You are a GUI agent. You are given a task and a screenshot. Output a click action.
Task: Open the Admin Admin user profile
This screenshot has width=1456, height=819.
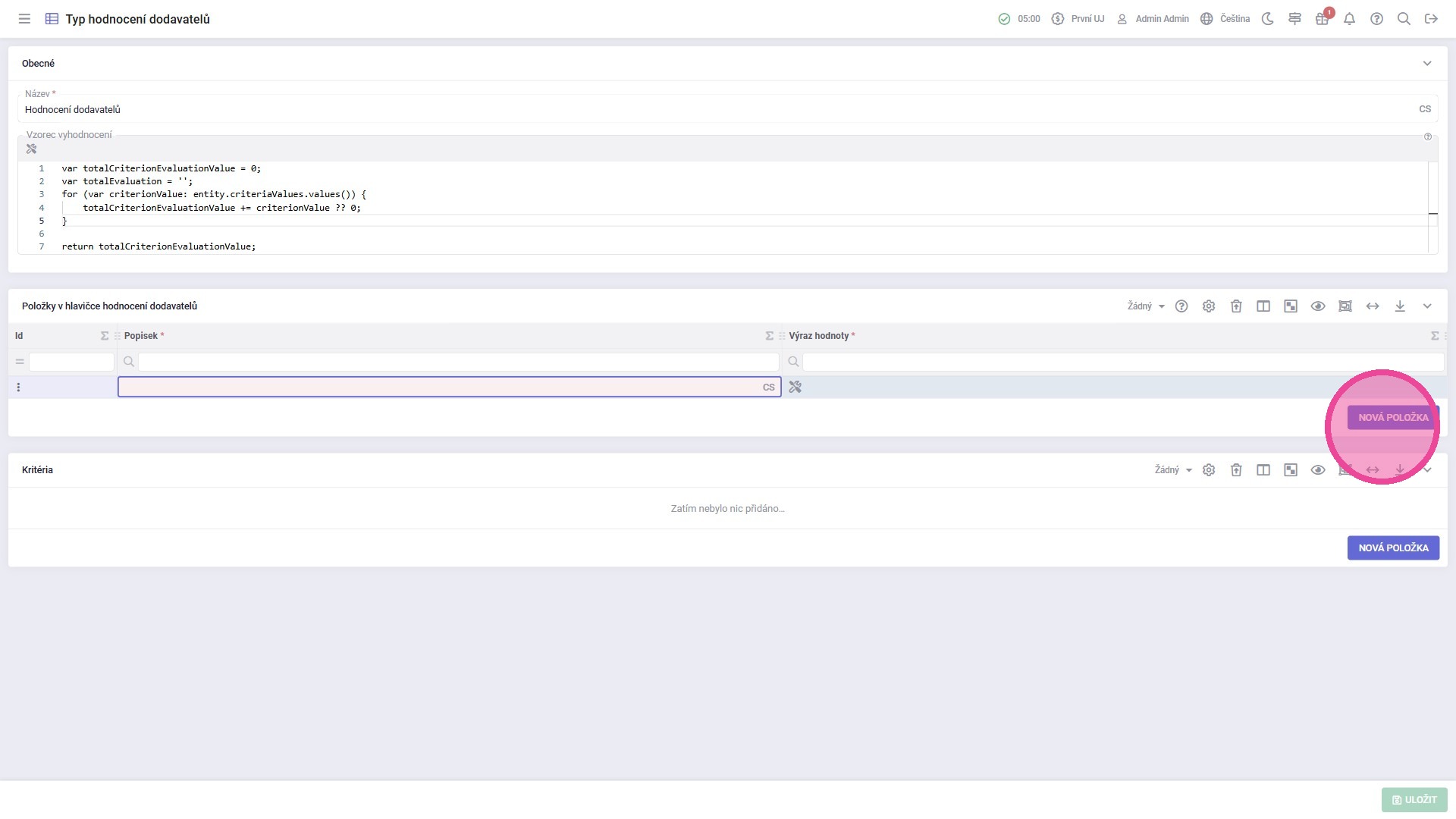coord(1153,19)
